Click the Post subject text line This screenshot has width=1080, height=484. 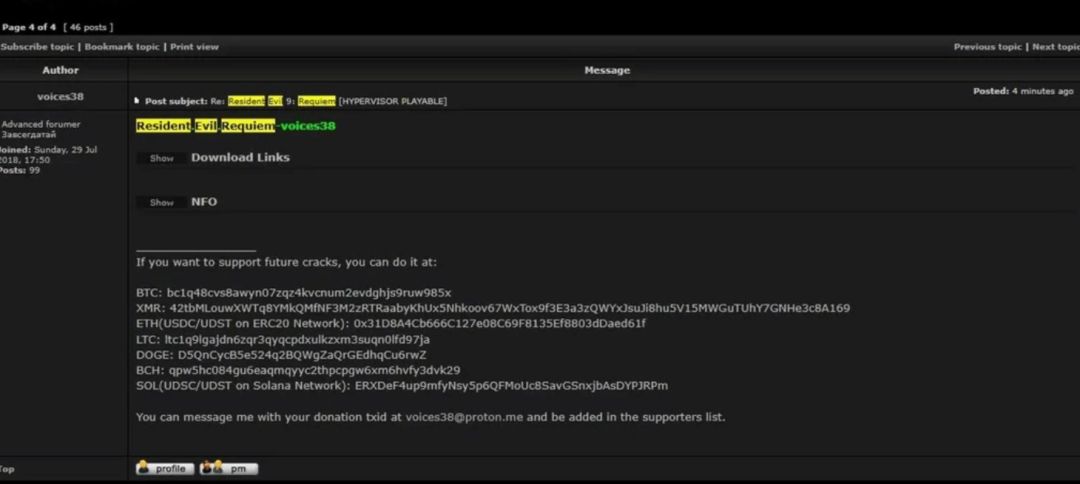pyautogui.click(x=295, y=101)
